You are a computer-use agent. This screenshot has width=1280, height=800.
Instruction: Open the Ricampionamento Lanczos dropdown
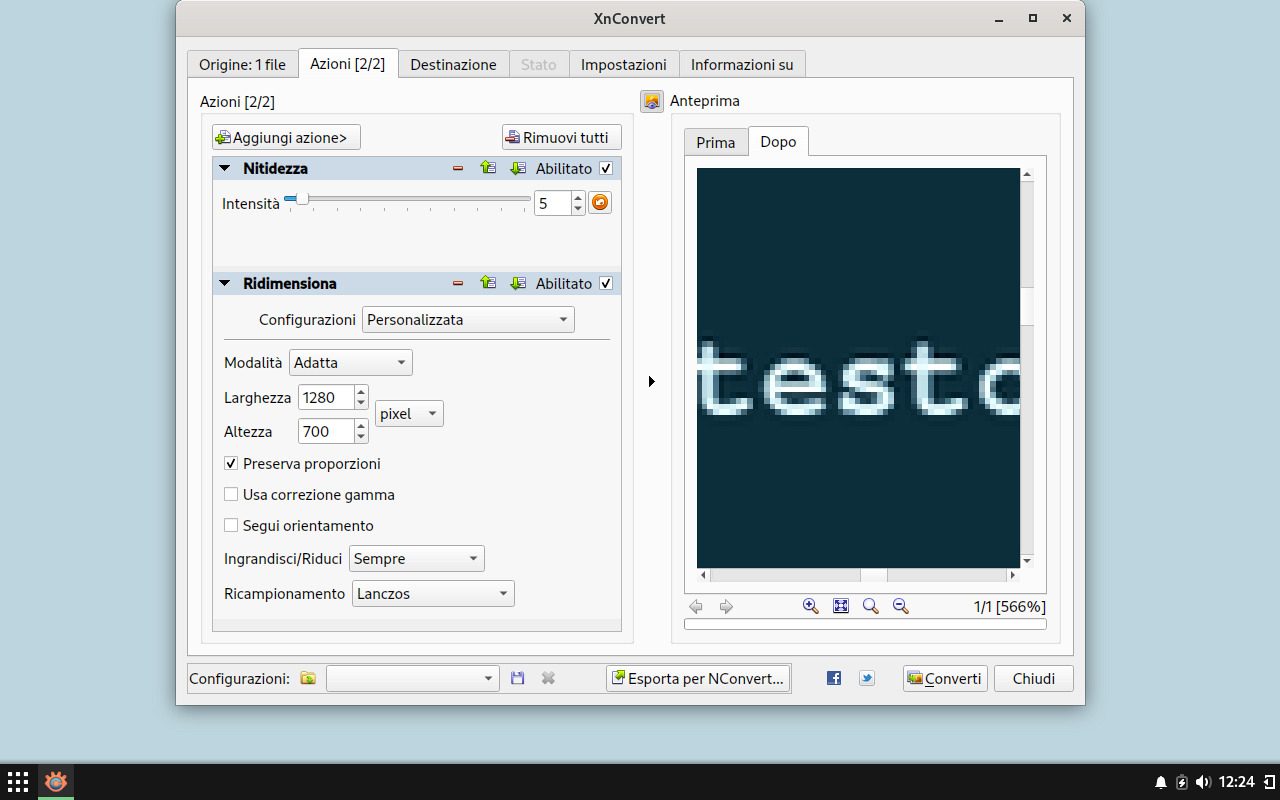point(433,594)
